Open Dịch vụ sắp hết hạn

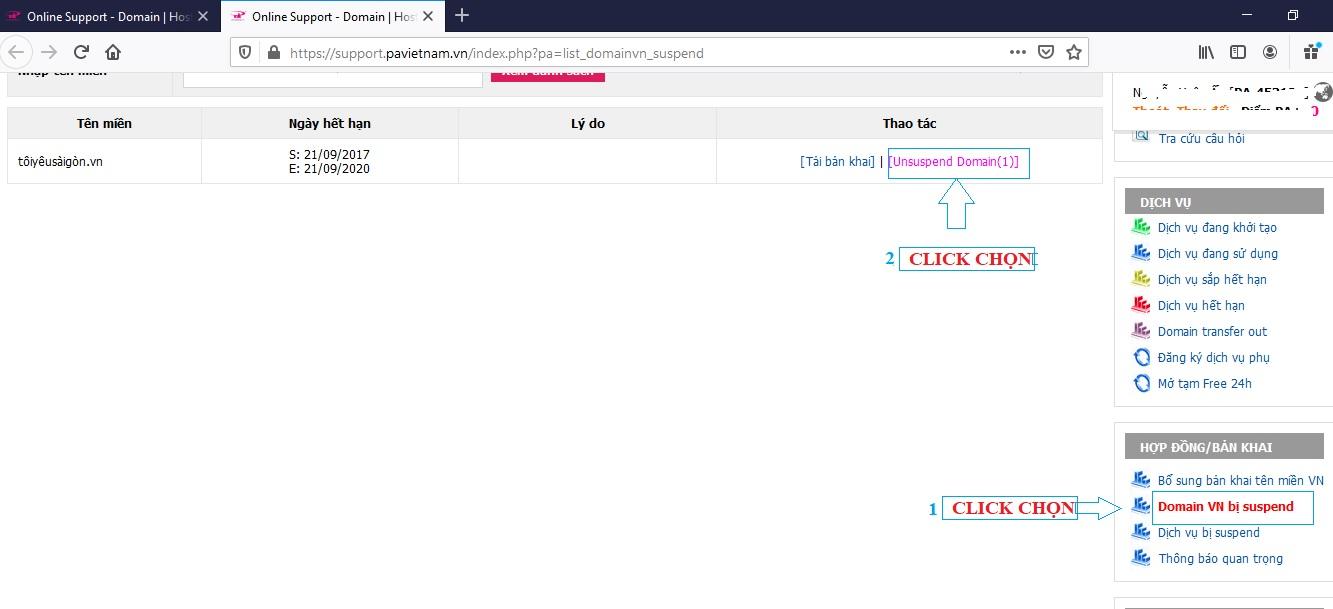pos(1212,279)
